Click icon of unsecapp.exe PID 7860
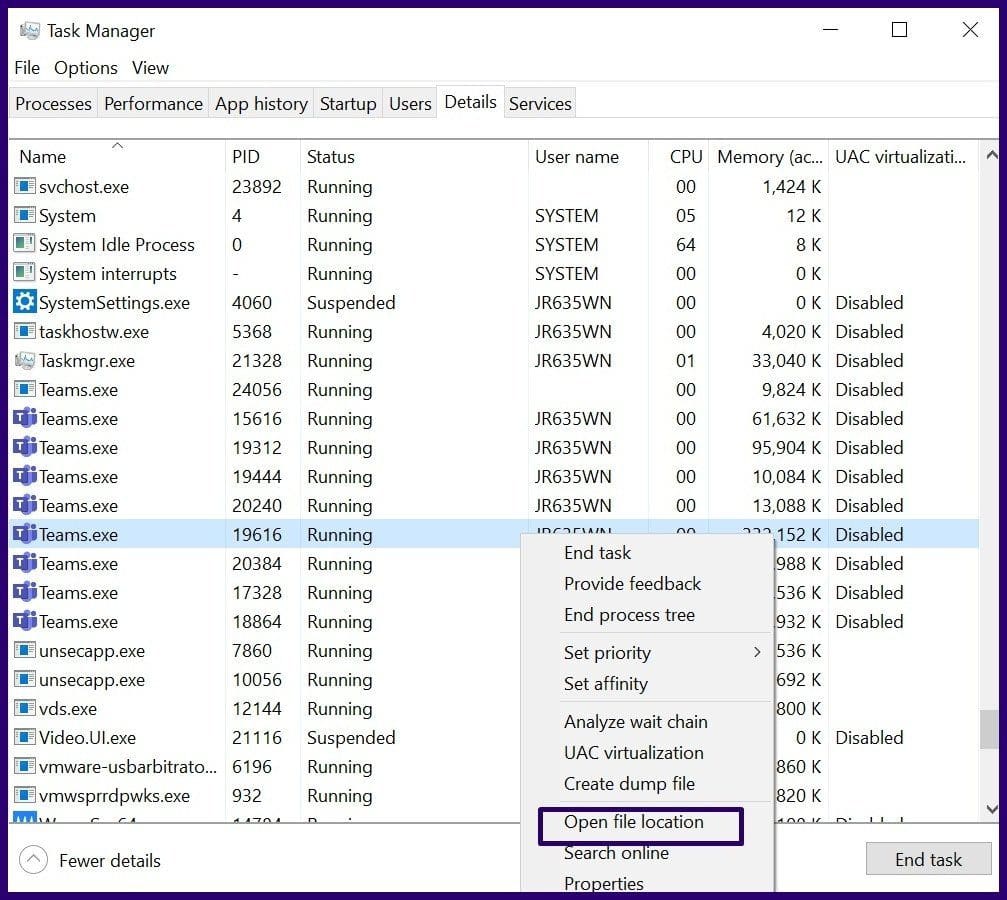The height and width of the screenshot is (900, 1007). pyautogui.click(x=24, y=650)
